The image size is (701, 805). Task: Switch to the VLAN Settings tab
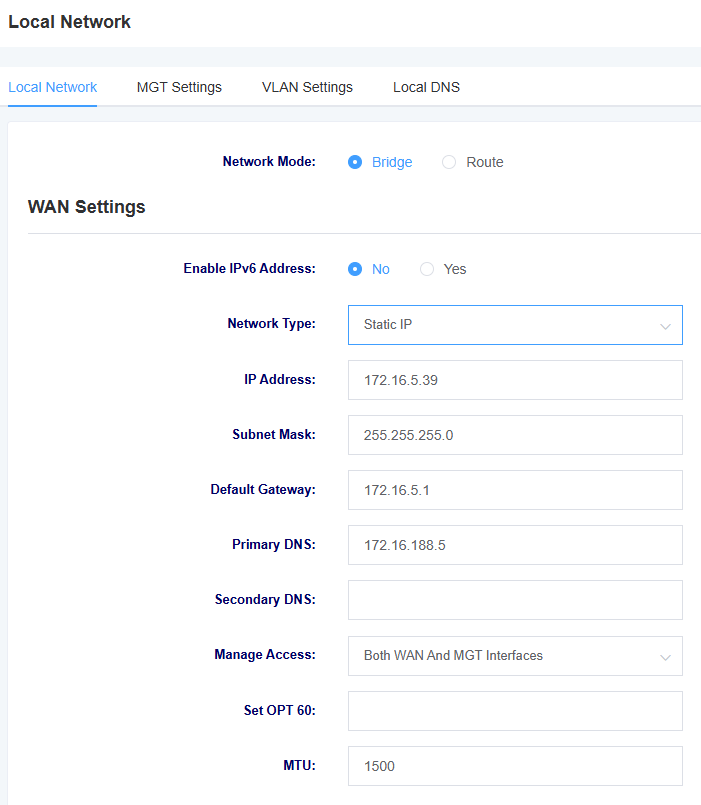[x=307, y=87]
